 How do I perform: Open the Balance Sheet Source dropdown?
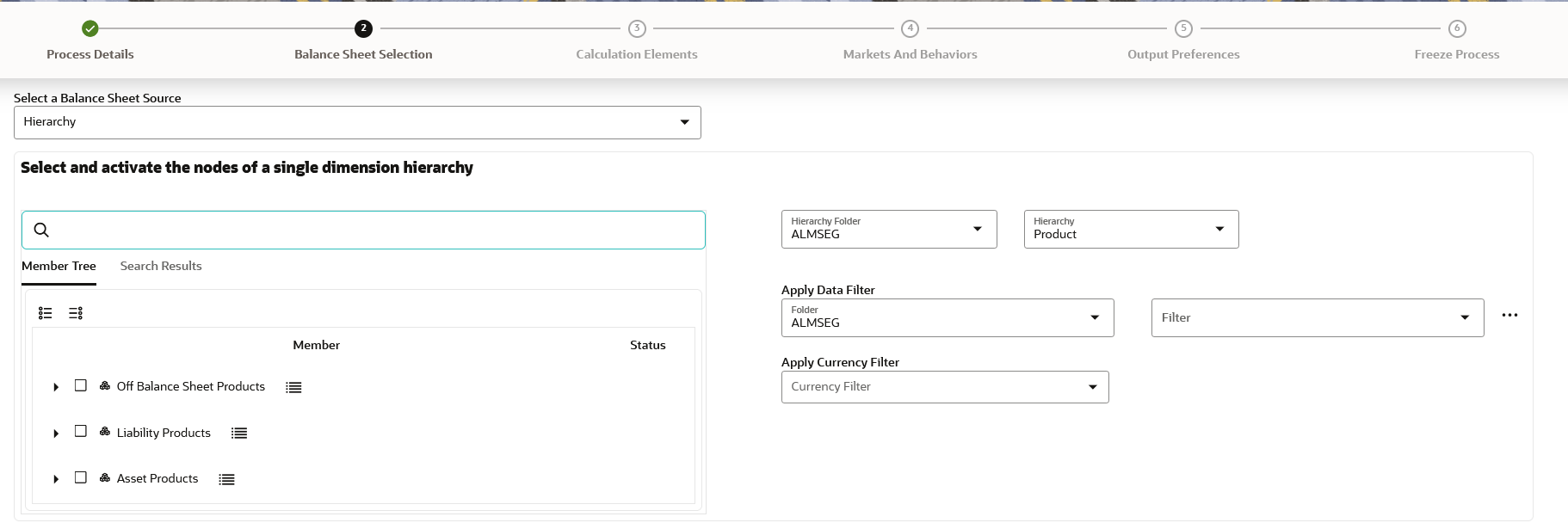357,122
